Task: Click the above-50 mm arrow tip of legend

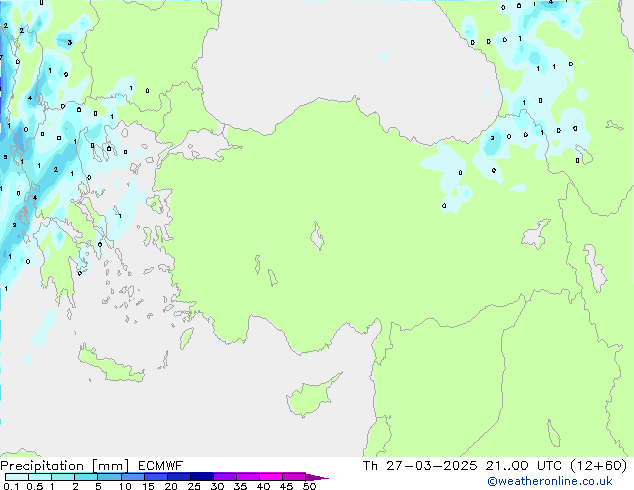Action: coord(317,477)
